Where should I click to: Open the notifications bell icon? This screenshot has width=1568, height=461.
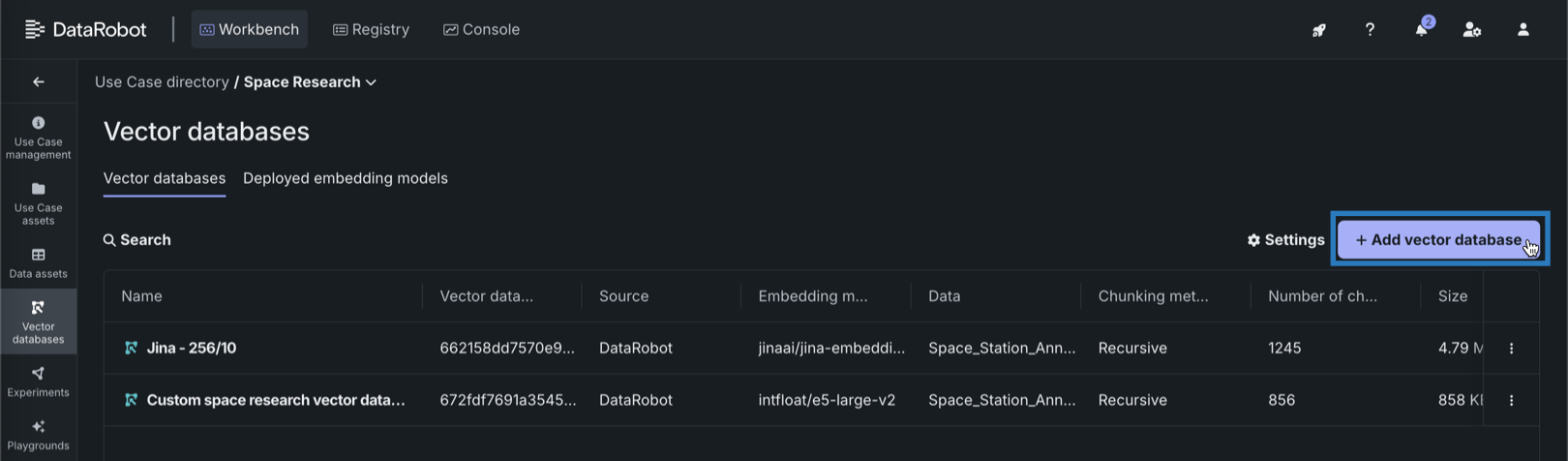pyautogui.click(x=1421, y=30)
